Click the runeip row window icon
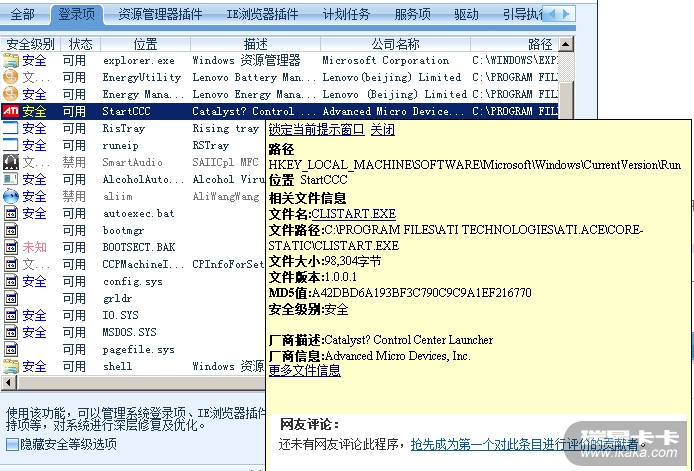 [11, 145]
